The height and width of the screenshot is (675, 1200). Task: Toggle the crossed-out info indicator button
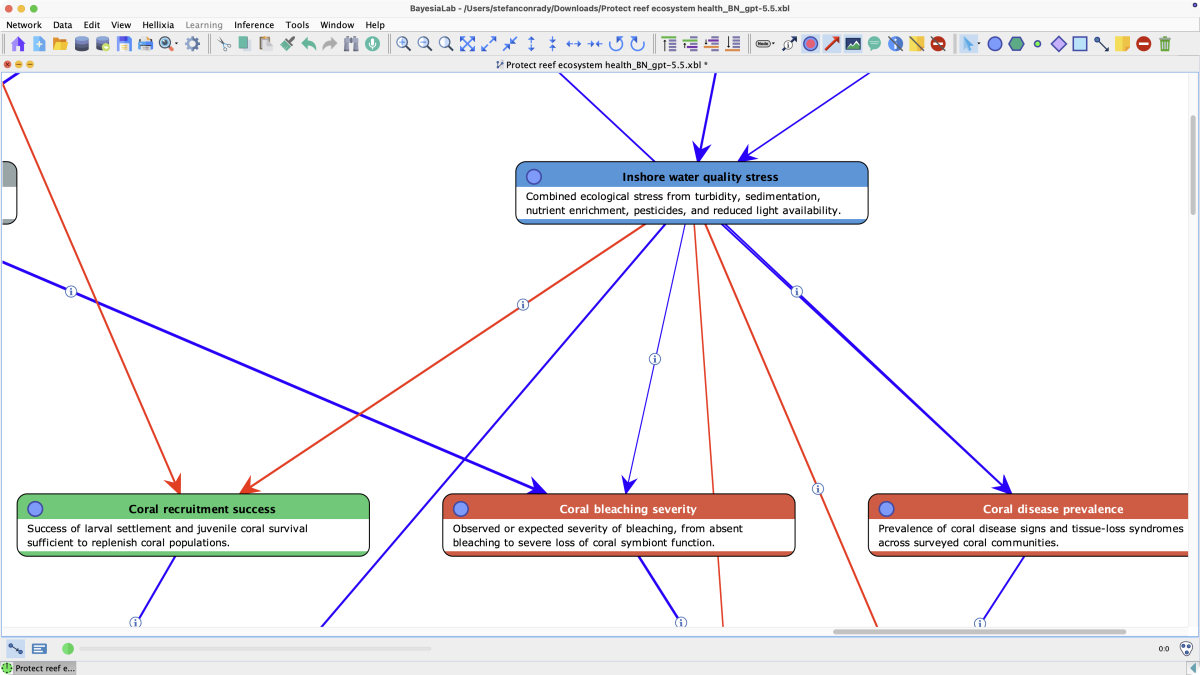pyautogui.click(x=895, y=44)
